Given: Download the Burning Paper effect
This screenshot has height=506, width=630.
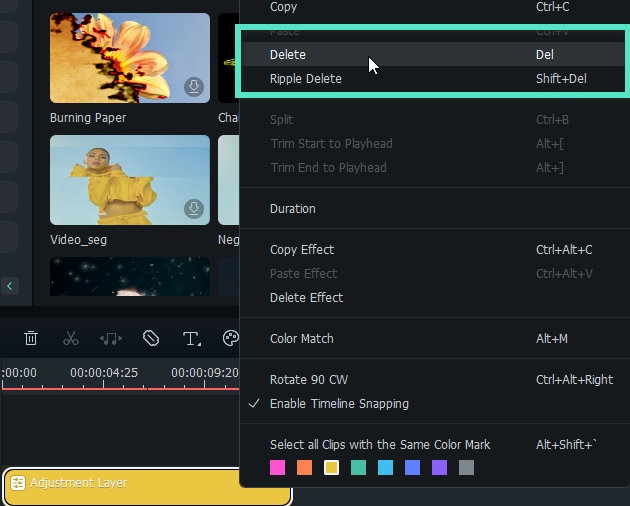Looking at the screenshot, I should click(x=194, y=86).
